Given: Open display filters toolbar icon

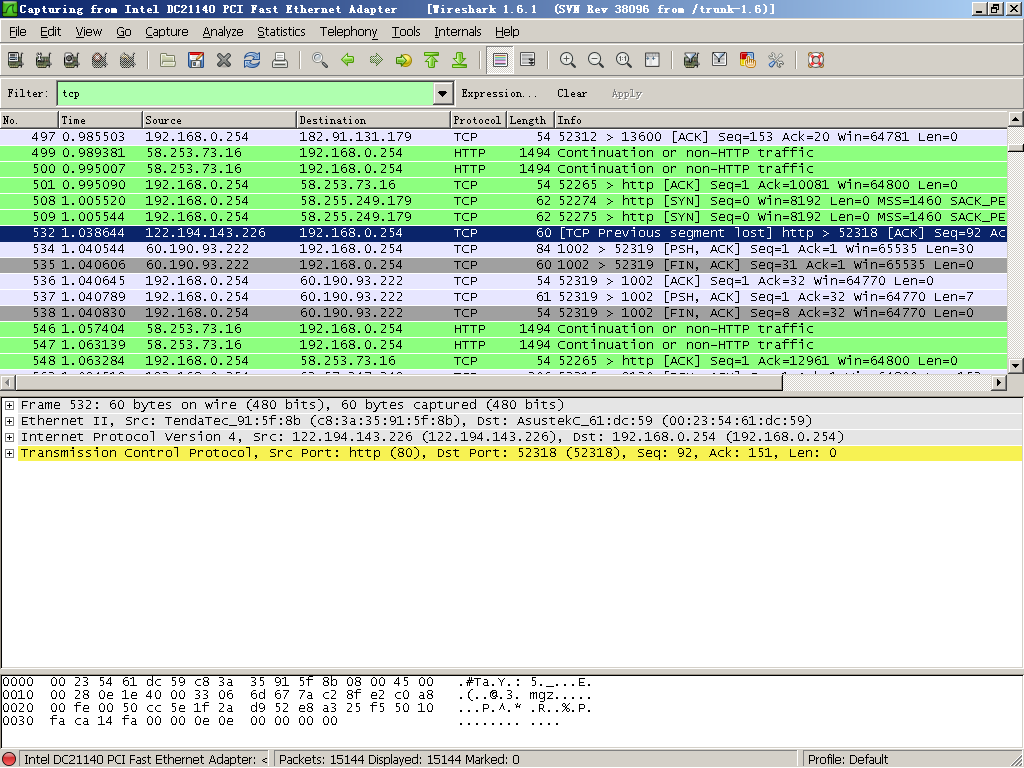Looking at the screenshot, I should 720,61.
